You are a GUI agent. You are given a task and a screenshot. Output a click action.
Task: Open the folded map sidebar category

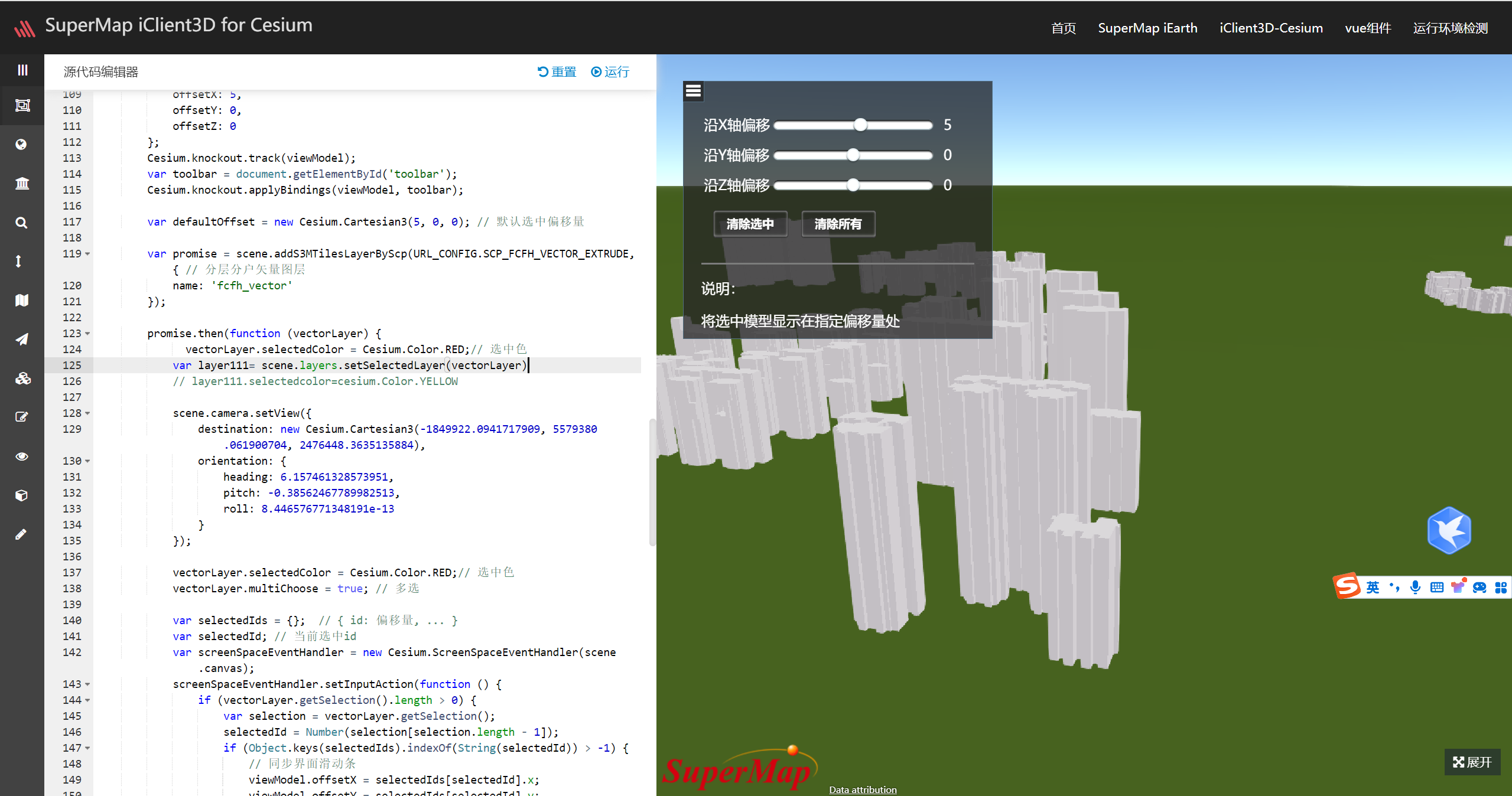tap(22, 300)
